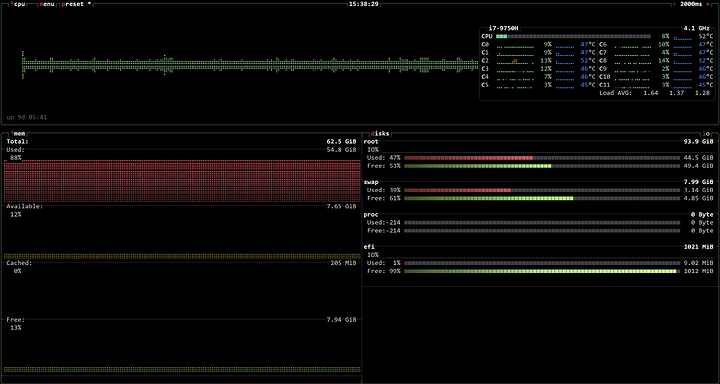Click the swap 3.14 GiB used value
Screen dimensions: 720x384
pyautogui.click(x=699, y=190)
